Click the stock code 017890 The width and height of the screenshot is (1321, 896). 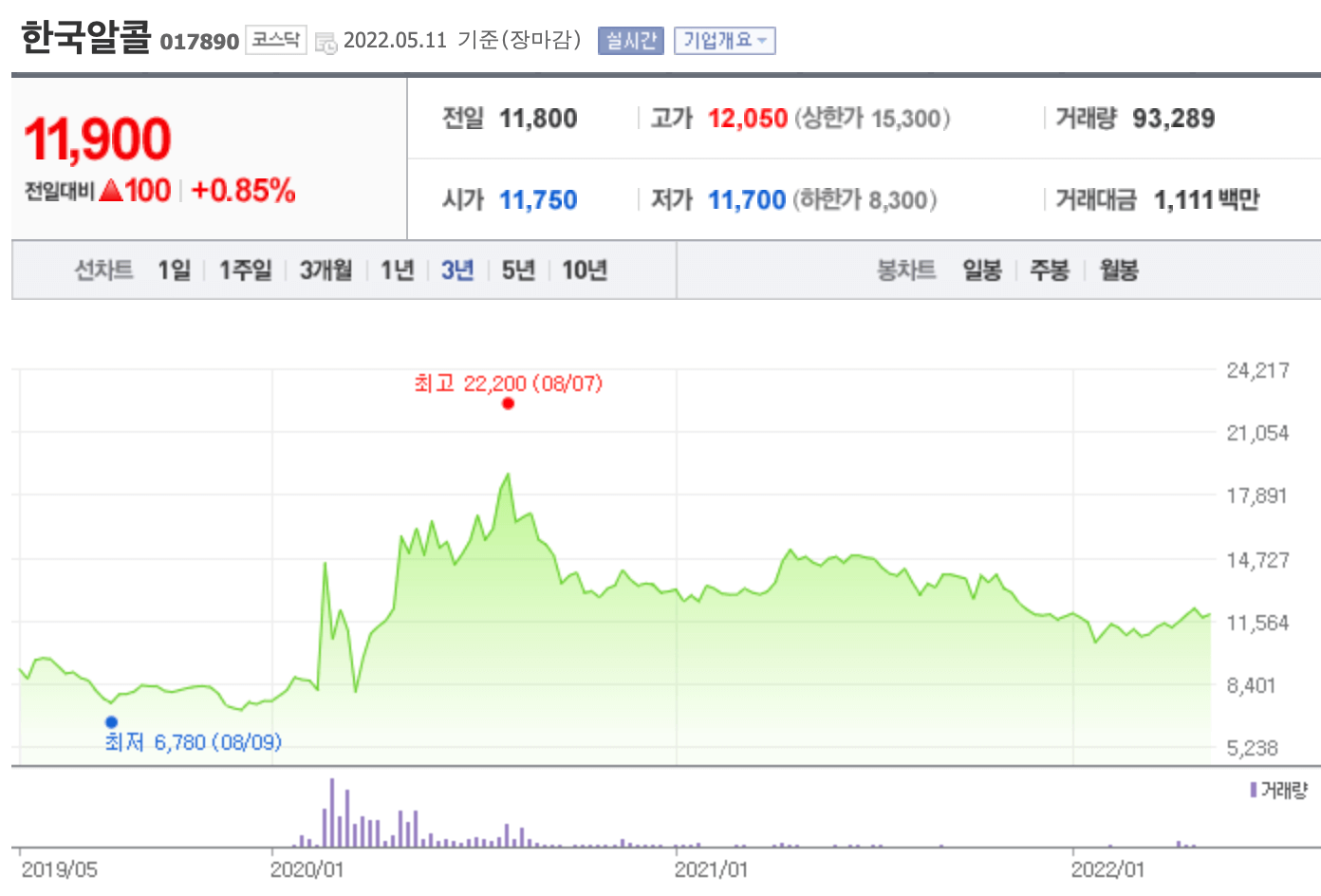tap(199, 42)
